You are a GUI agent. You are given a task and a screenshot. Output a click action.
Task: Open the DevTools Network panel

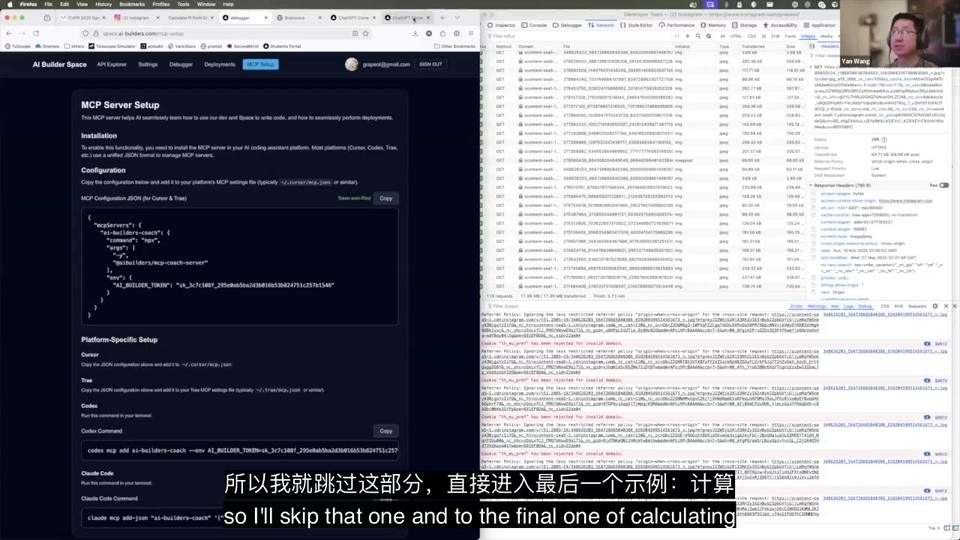point(601,25)
